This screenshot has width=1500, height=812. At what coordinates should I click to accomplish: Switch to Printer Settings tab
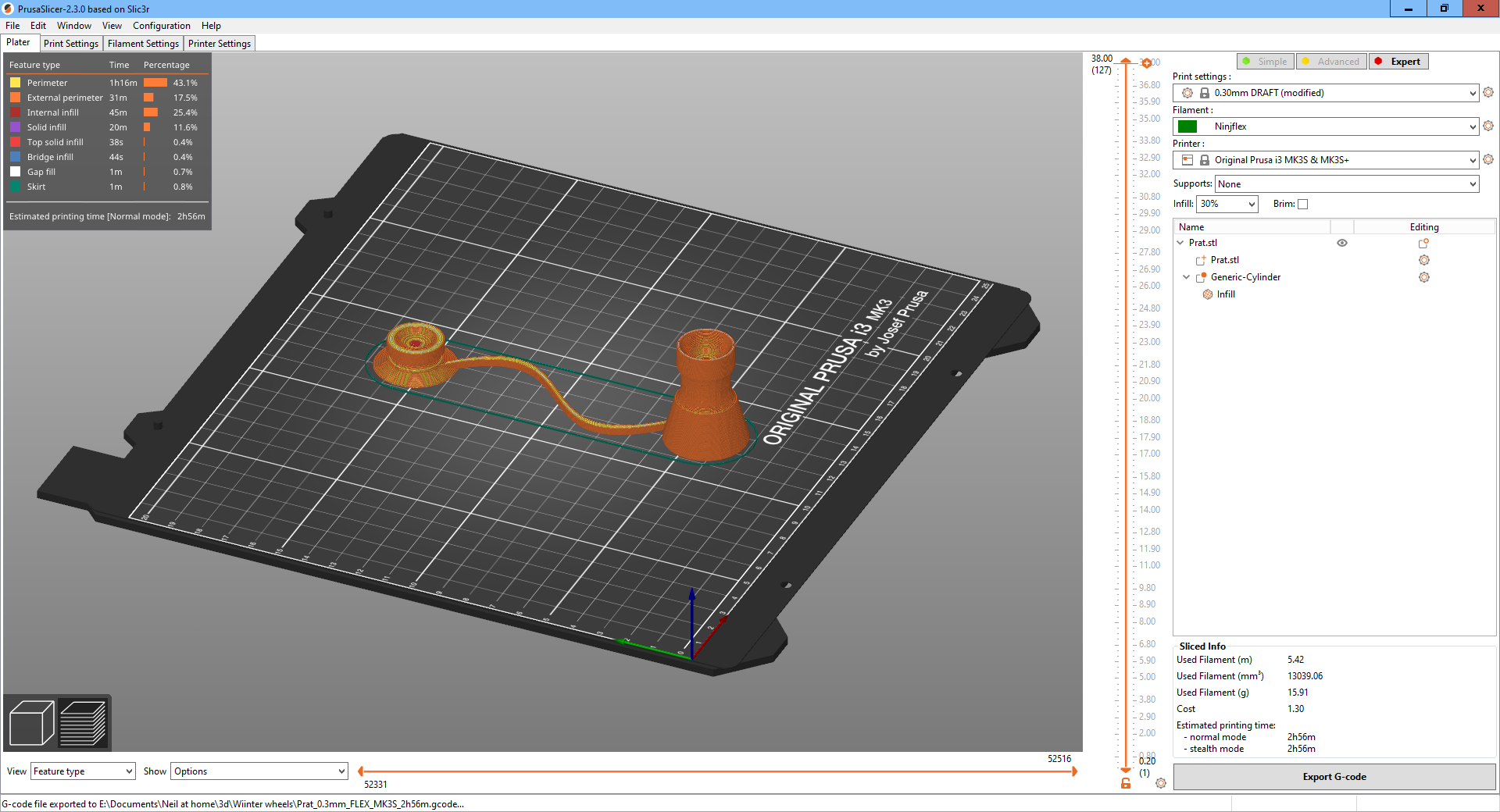tap(220, 44)
